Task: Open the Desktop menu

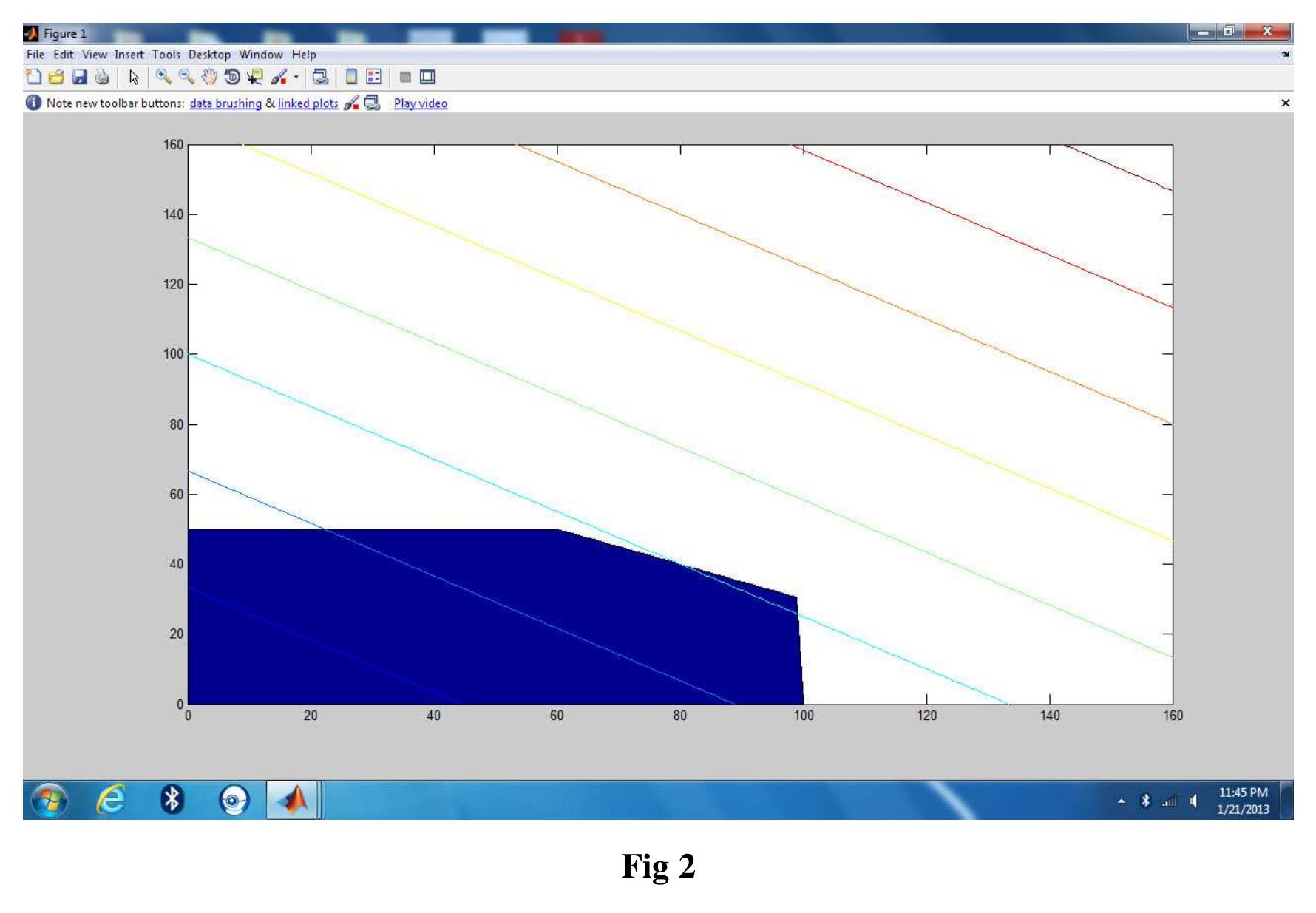Action: 209,55
